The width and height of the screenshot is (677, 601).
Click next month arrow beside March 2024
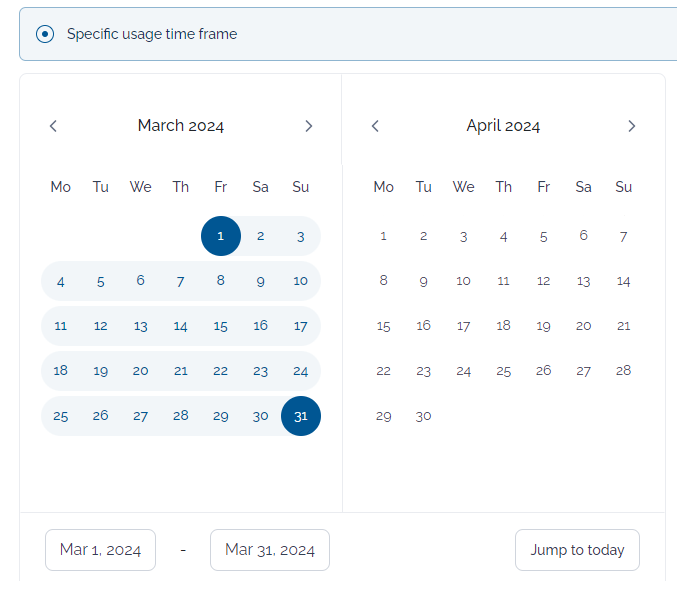coord(308,126)
